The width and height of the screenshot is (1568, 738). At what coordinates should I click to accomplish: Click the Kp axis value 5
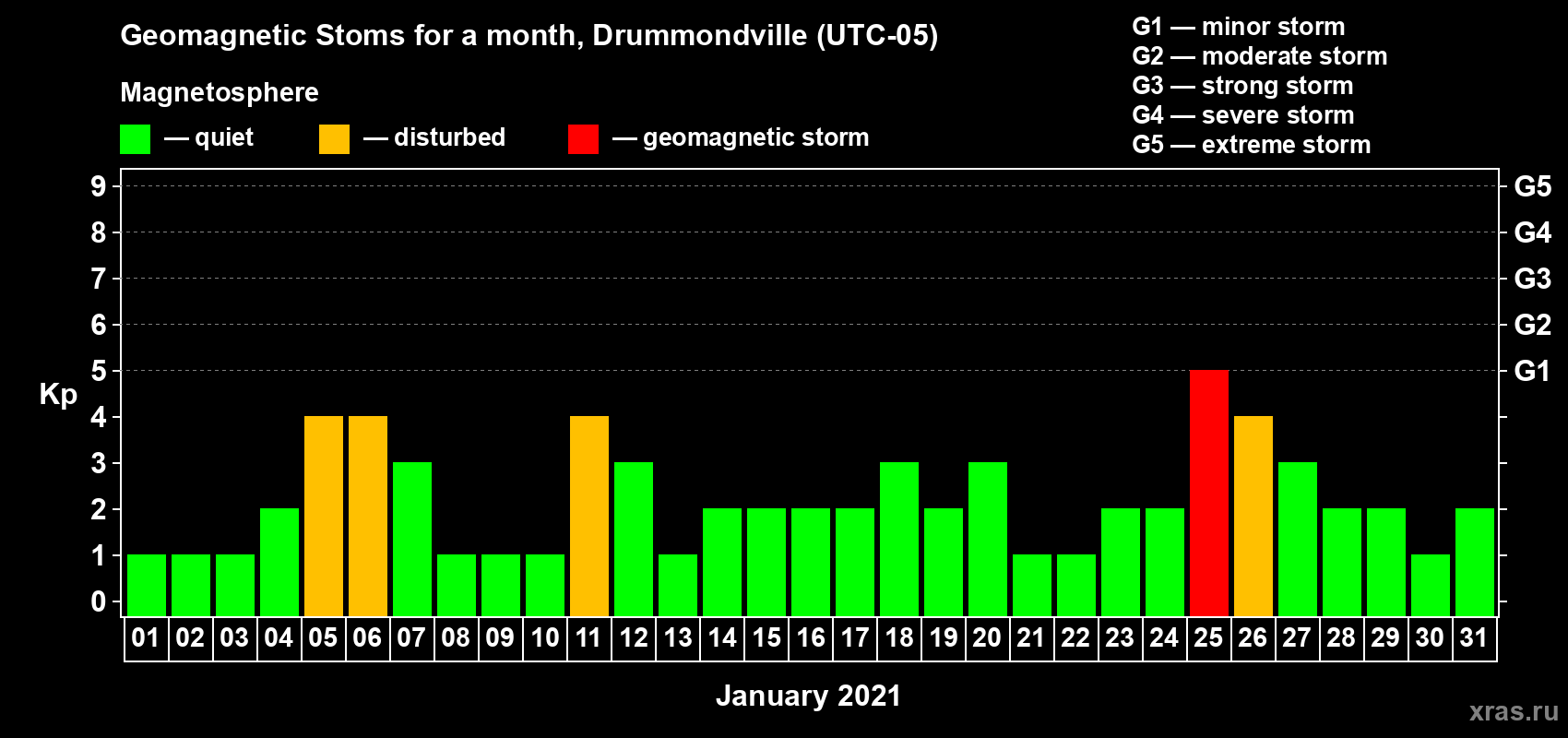(x=99, y=371)
